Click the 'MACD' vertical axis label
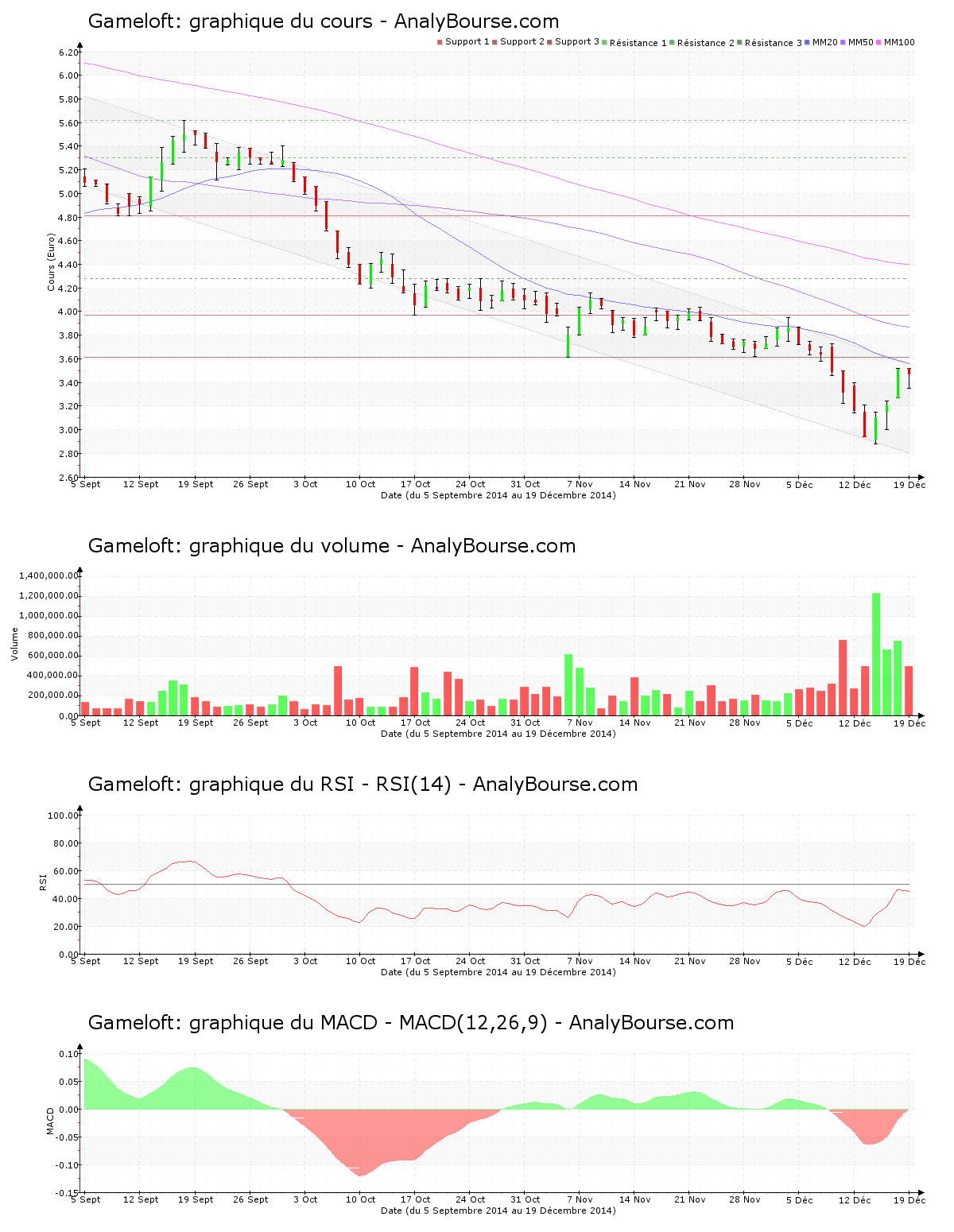The image size is (954, 1232). click(x=51, y=1121)
